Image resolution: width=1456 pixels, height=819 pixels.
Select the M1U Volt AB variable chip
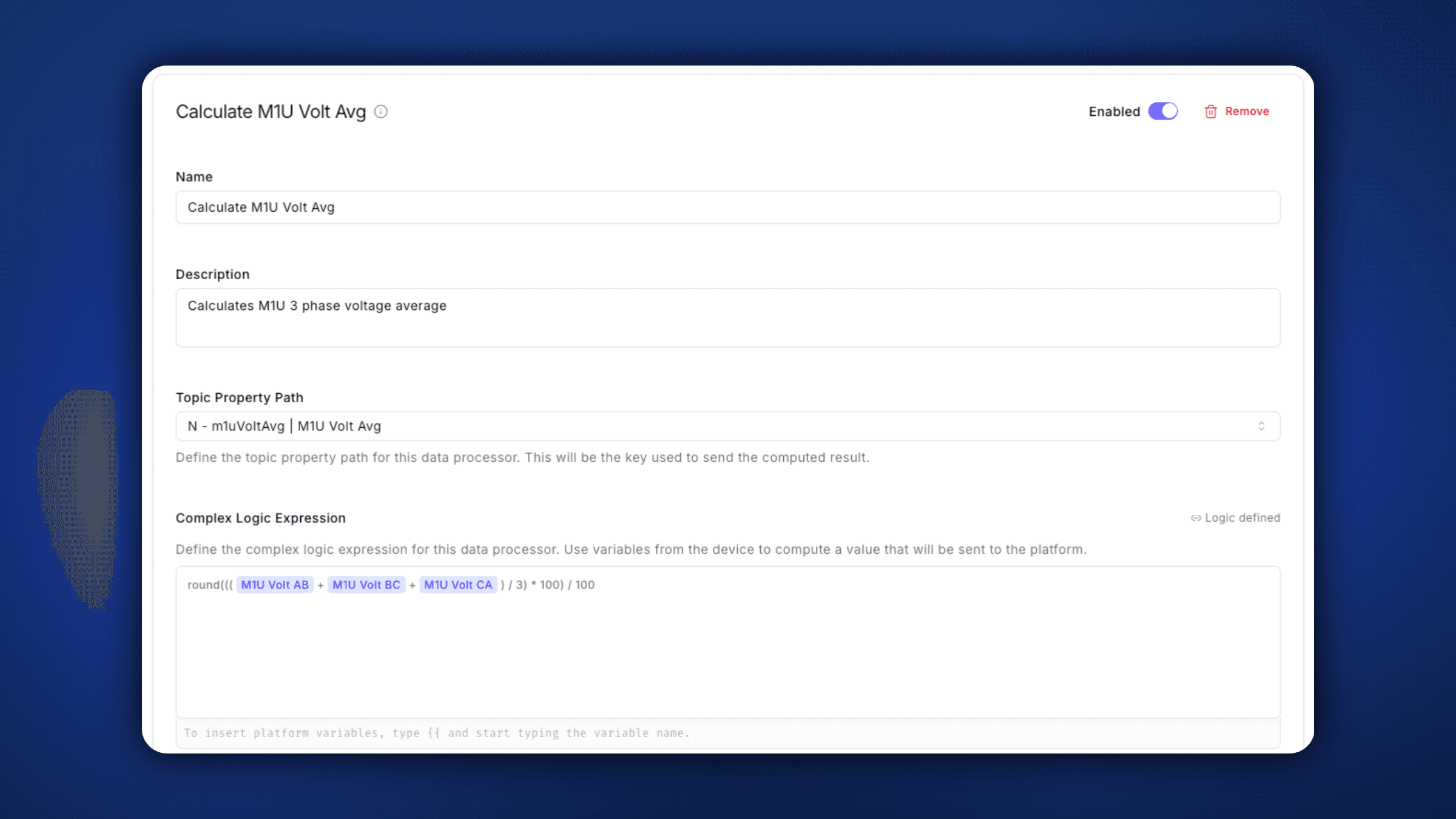(275, 585)
